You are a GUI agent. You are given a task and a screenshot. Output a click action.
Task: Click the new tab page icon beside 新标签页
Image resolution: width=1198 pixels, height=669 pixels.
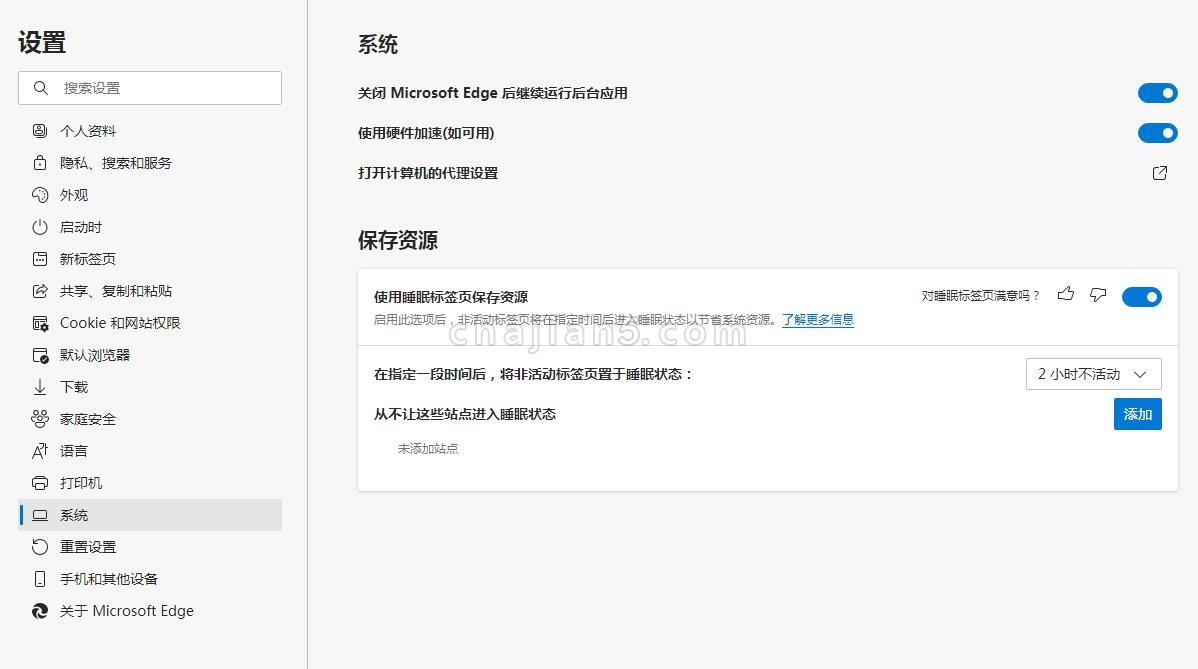(x=40, y=259)
